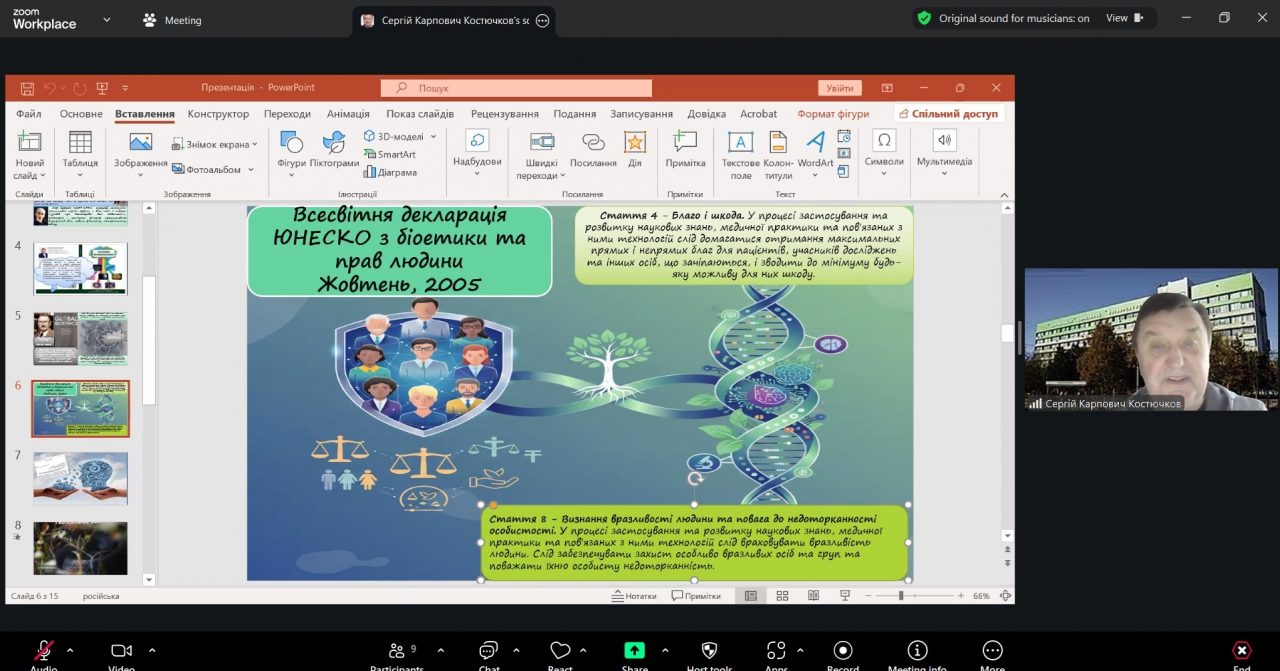The width and height of the screenshot is (1280, 671).
Task: Click the SmartArt icon in the ribbon
Action: click(370, 154)
